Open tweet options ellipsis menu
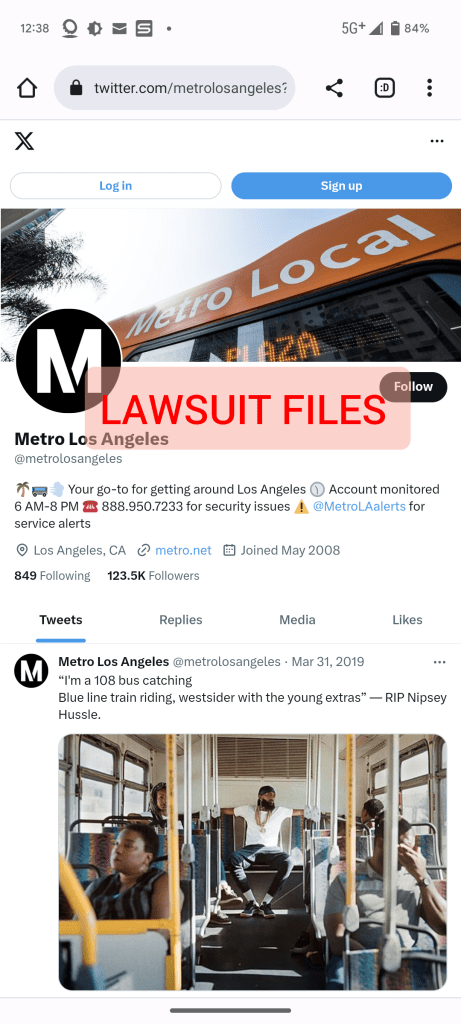 [x=439, y=662]
